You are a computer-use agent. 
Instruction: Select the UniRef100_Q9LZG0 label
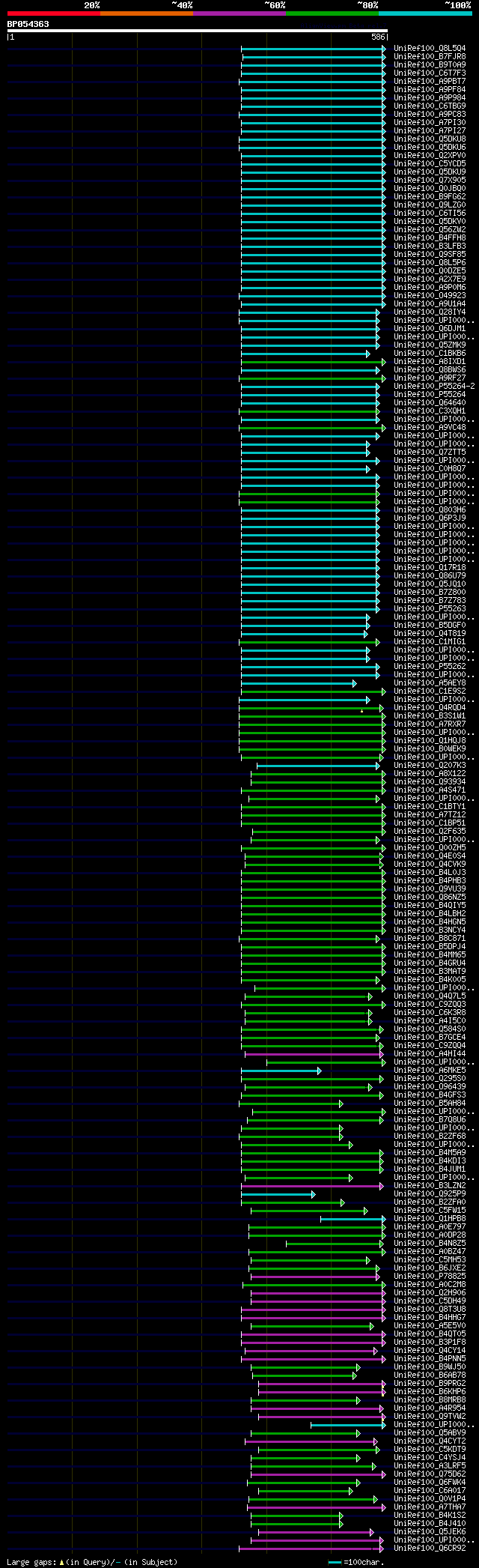click(x=430, y=205)
